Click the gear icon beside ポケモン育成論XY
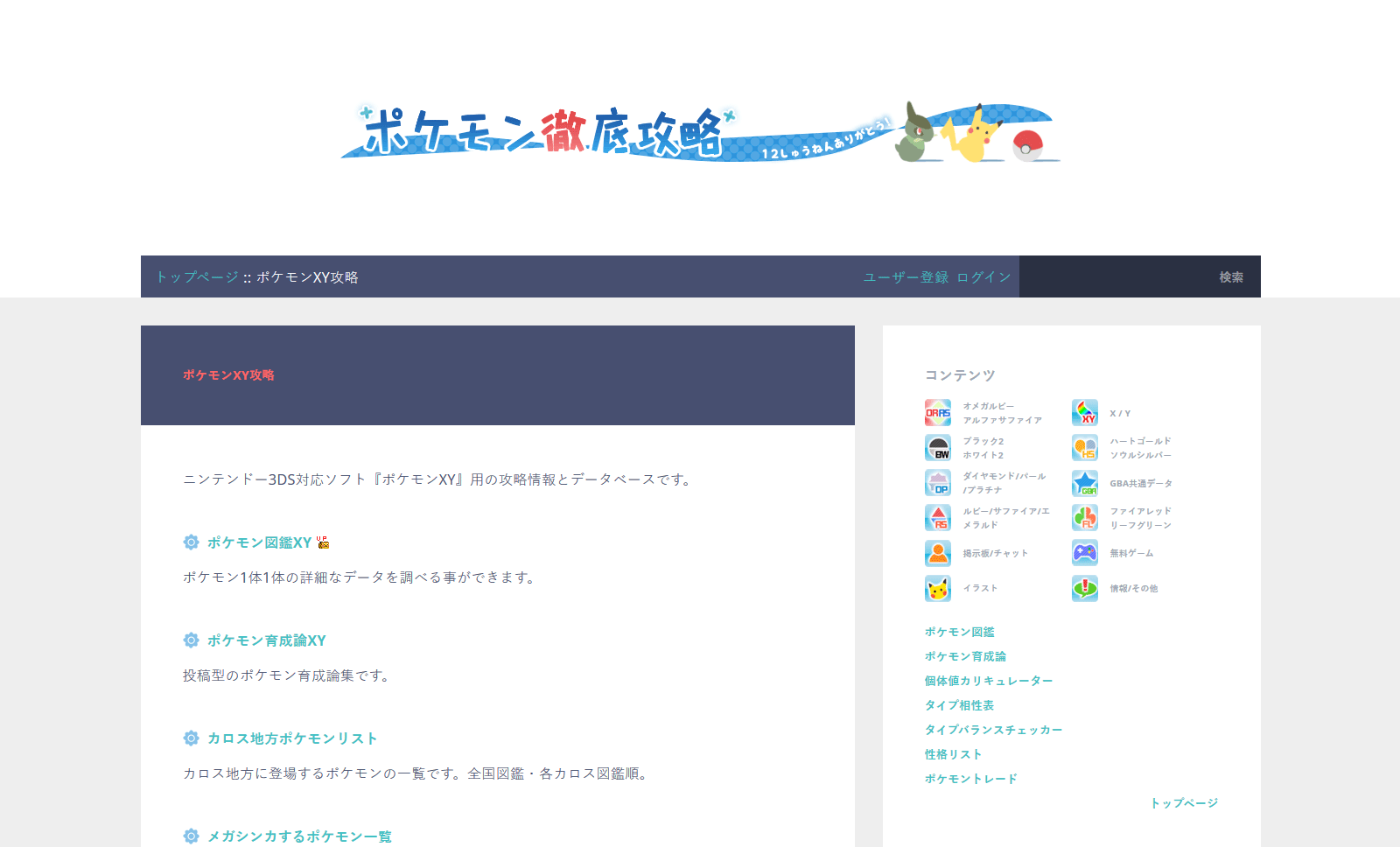Viewport: 1400px width, 847px height. (191, 640)
